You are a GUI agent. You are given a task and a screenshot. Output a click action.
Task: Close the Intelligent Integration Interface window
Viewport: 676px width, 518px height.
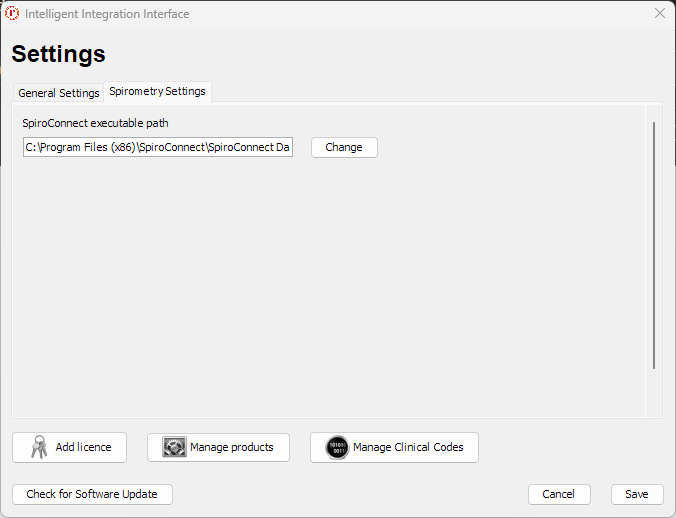point(659,14)
